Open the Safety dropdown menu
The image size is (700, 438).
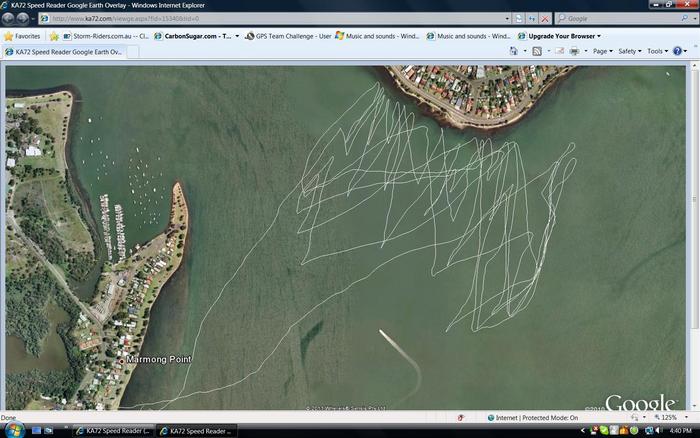629,51
